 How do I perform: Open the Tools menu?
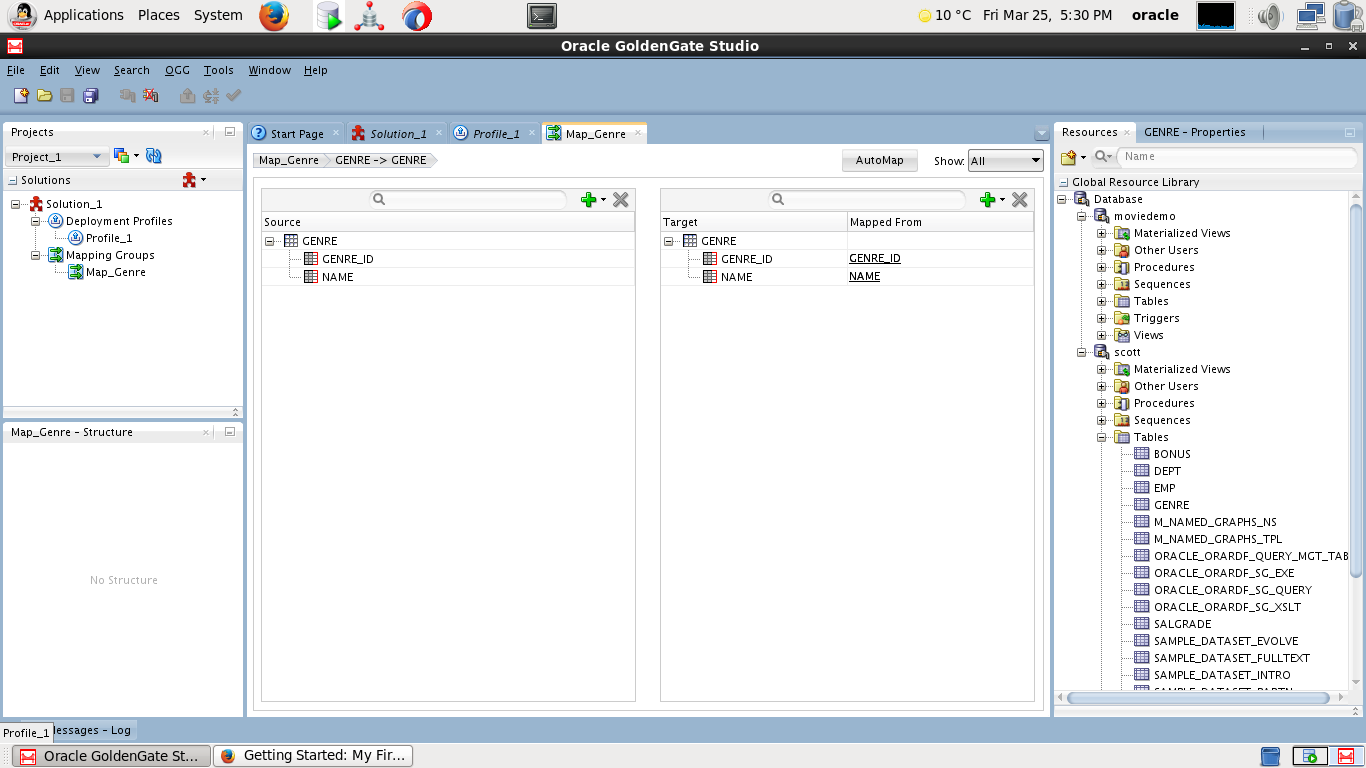click(x=218, y=70)
